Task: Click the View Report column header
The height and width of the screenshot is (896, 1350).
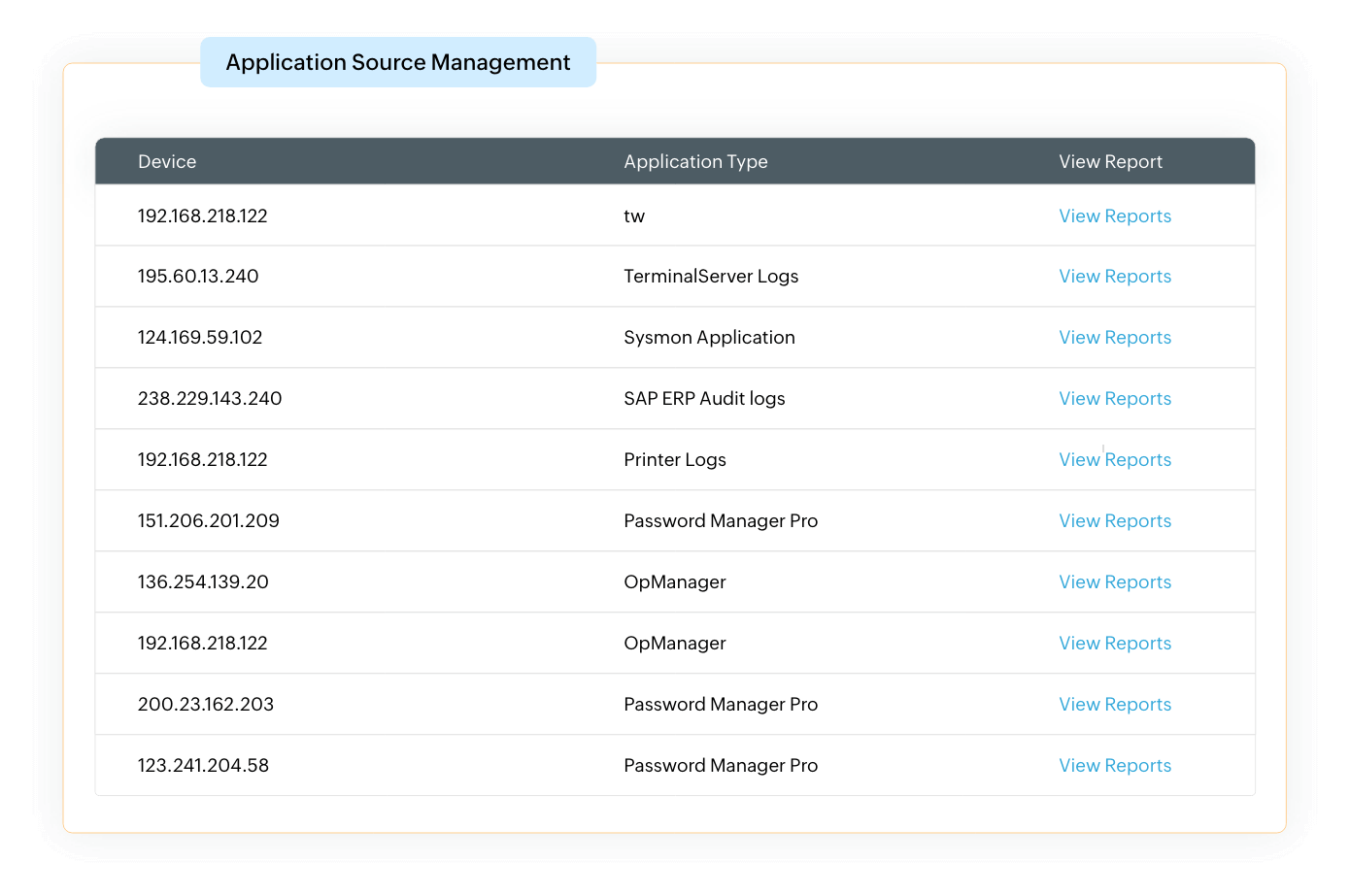Action: (x=1110, y=162)
